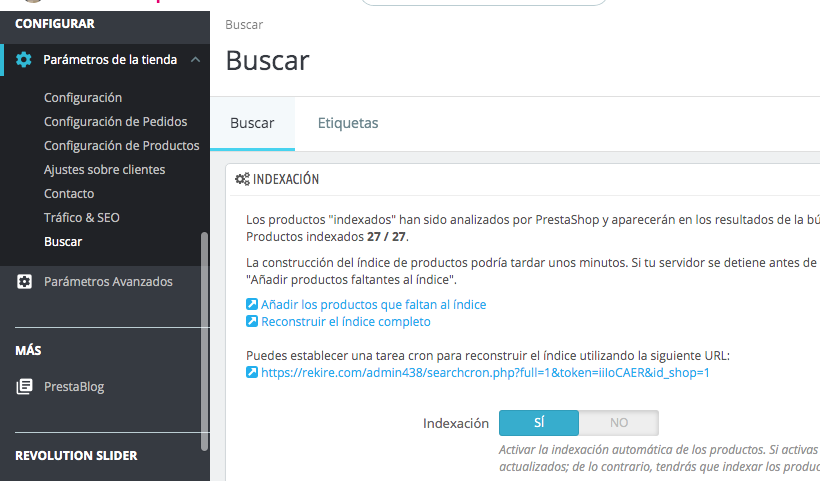Screen dimensions: 820x481
Task: Click the Buscar breadcrumb text
Action: point(244,25)
